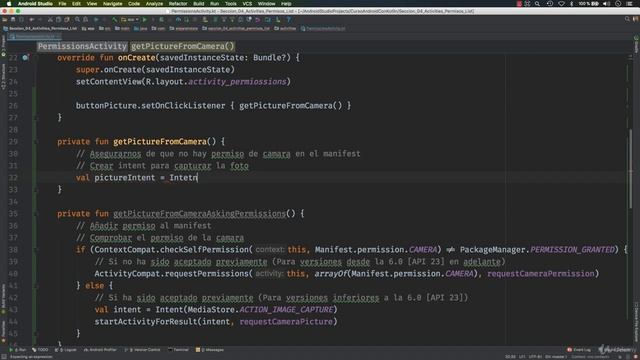This screenshot has width=640, height=360.
Task: Click ACTION_IMAGE_CAPTURE constant on line 43
Action: pyautogui.click(x=286, y=309)
